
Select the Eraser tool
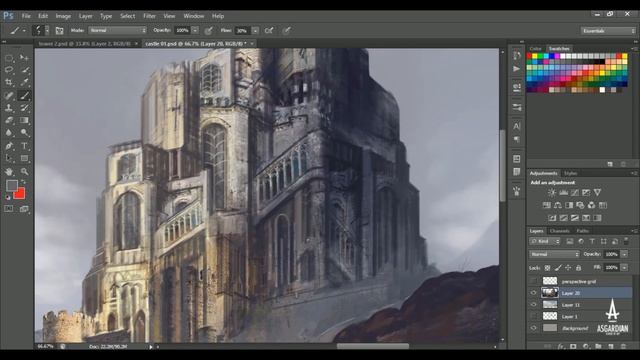9,120
